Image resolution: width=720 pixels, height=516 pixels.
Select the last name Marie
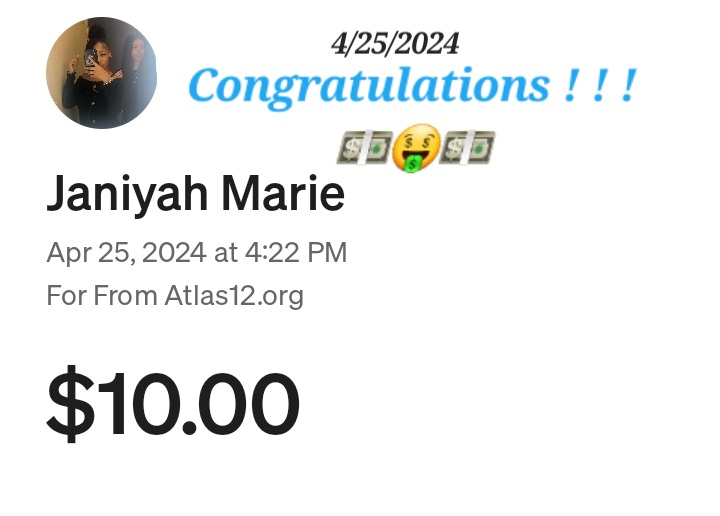[x=283, y=193]
